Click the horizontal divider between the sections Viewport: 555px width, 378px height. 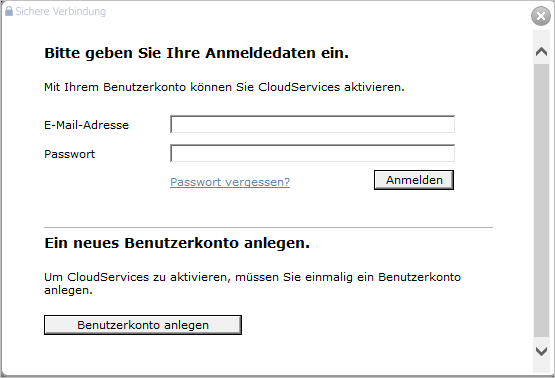click(268, 228)
